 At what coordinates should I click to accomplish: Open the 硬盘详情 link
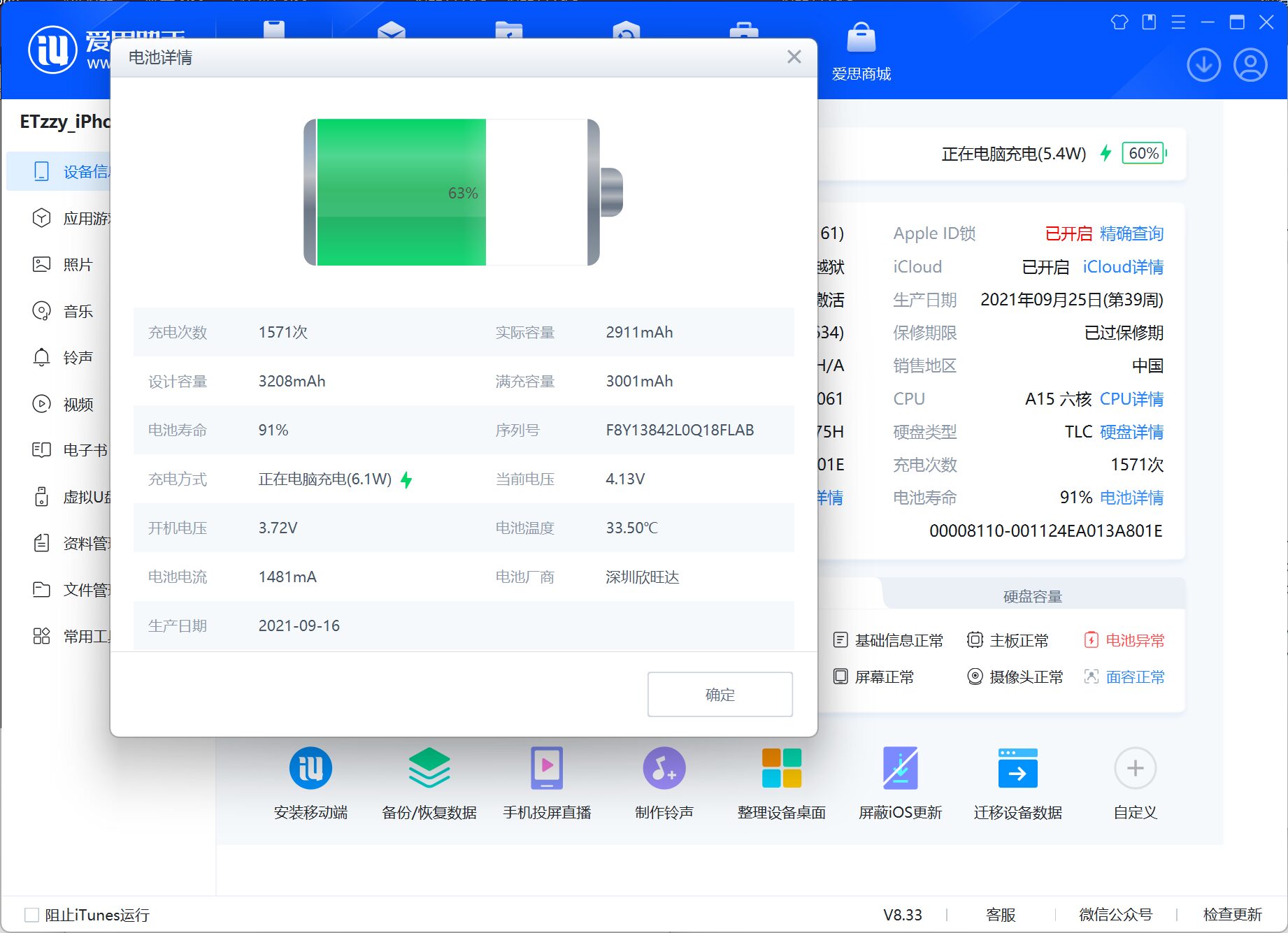point(1131,432)
